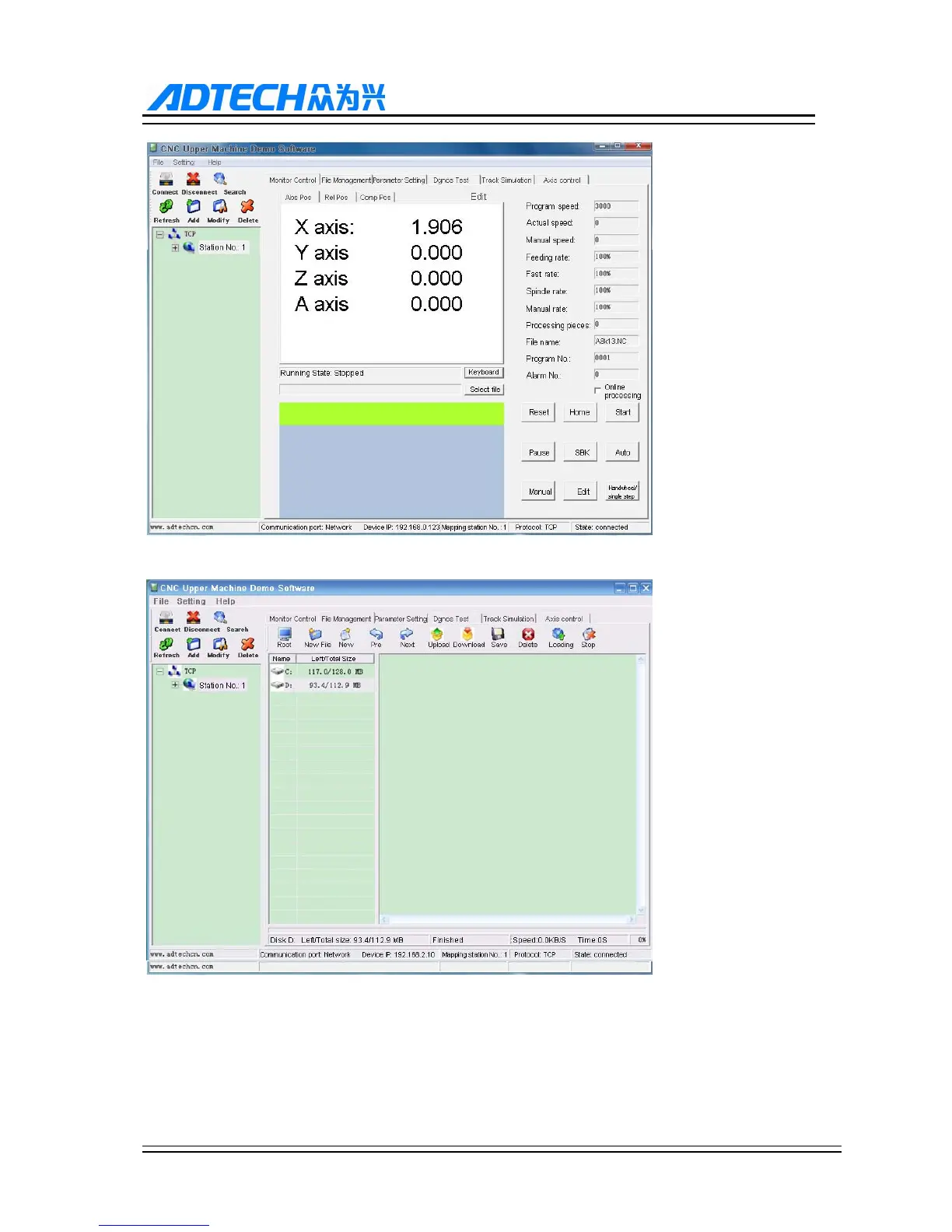
Task: Click sidebar Delete icon in Monitor Control window
Action: (x=247, y=206)
